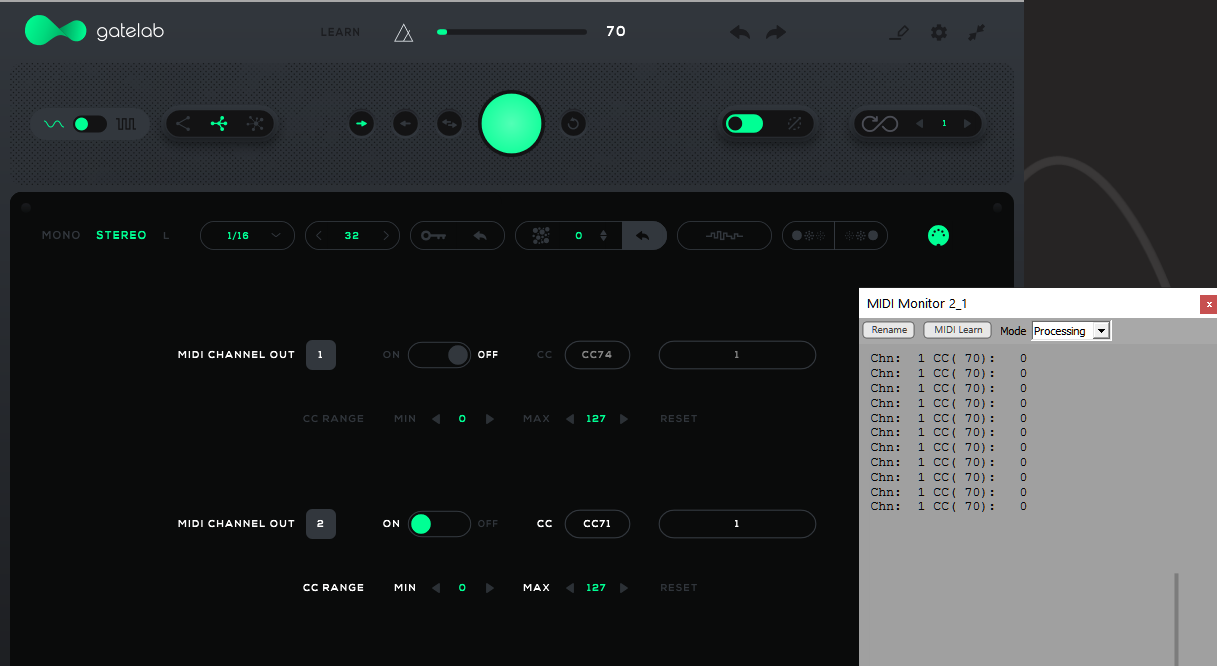This screenshot has width=1217, height=666.
Task: Adjust the random value 0 stepper arrows
Action: pyautogui.click(x=603, y=236)
